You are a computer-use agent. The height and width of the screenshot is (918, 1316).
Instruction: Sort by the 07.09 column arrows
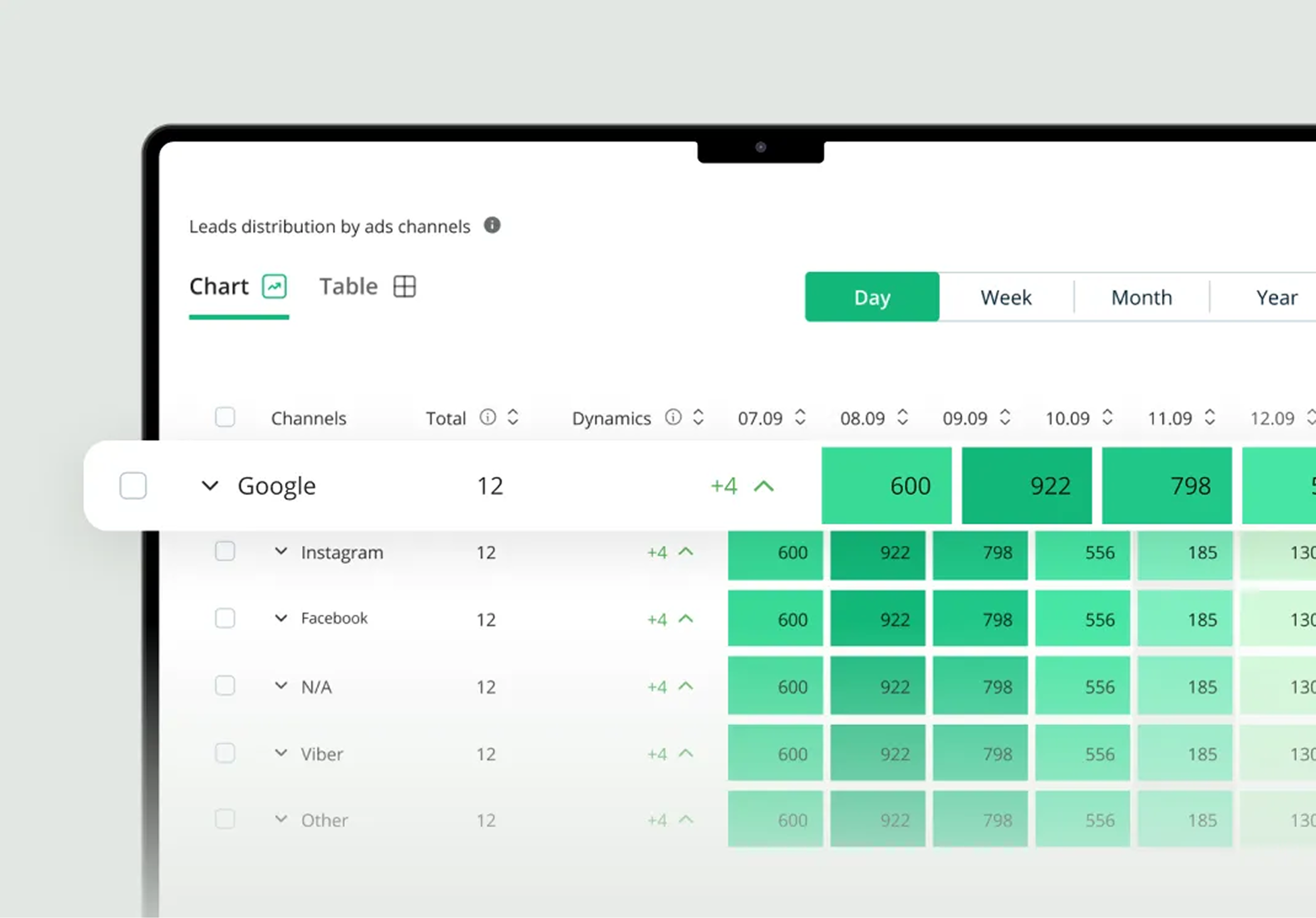[801, 417]
